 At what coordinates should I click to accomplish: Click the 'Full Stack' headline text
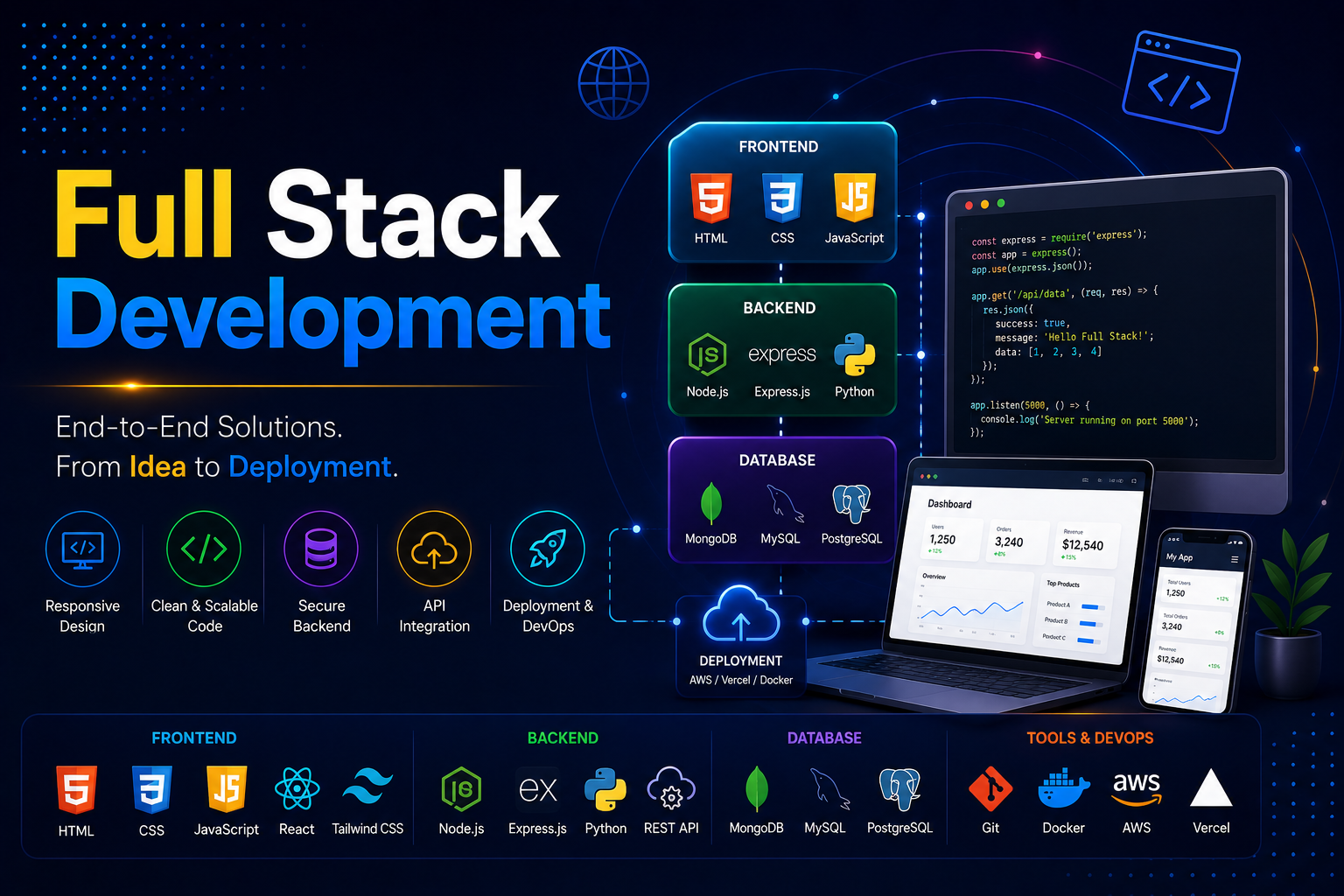click(x=307, y=213)
